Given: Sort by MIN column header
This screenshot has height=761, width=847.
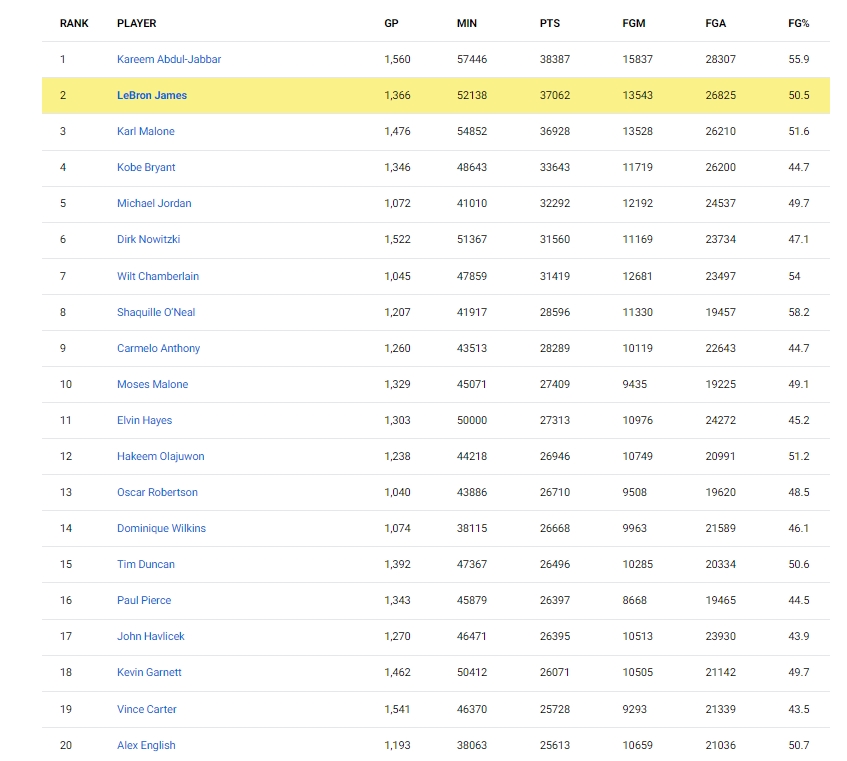Looking at the screenshot, I should (x=467, y=24).
